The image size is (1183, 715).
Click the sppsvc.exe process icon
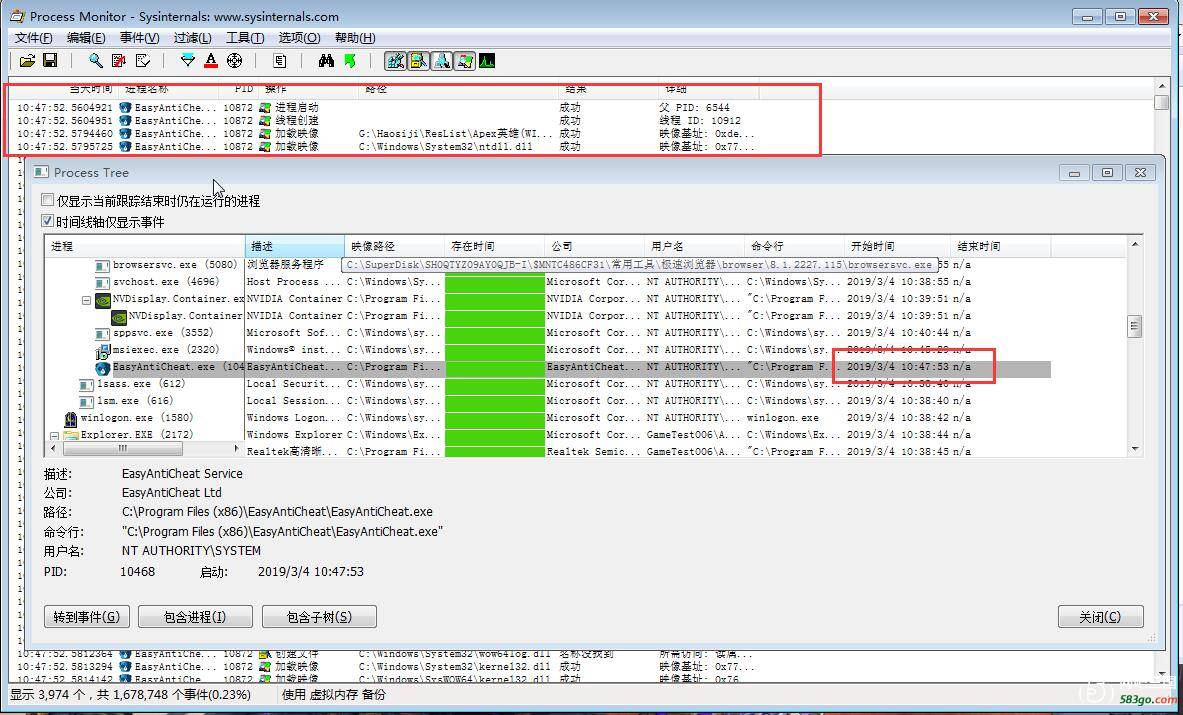pos(103,333)
